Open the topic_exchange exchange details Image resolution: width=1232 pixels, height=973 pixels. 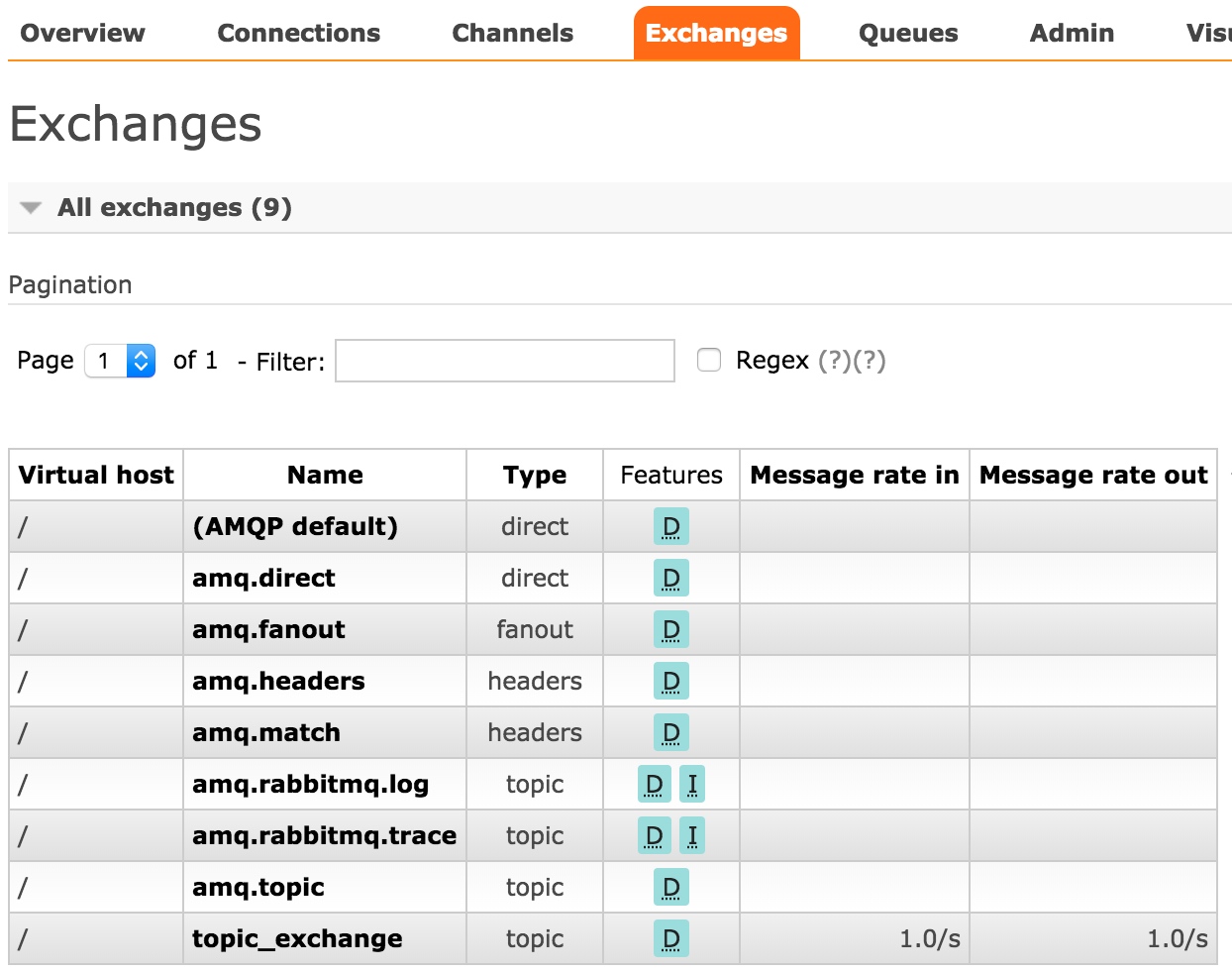coord(297,938)
